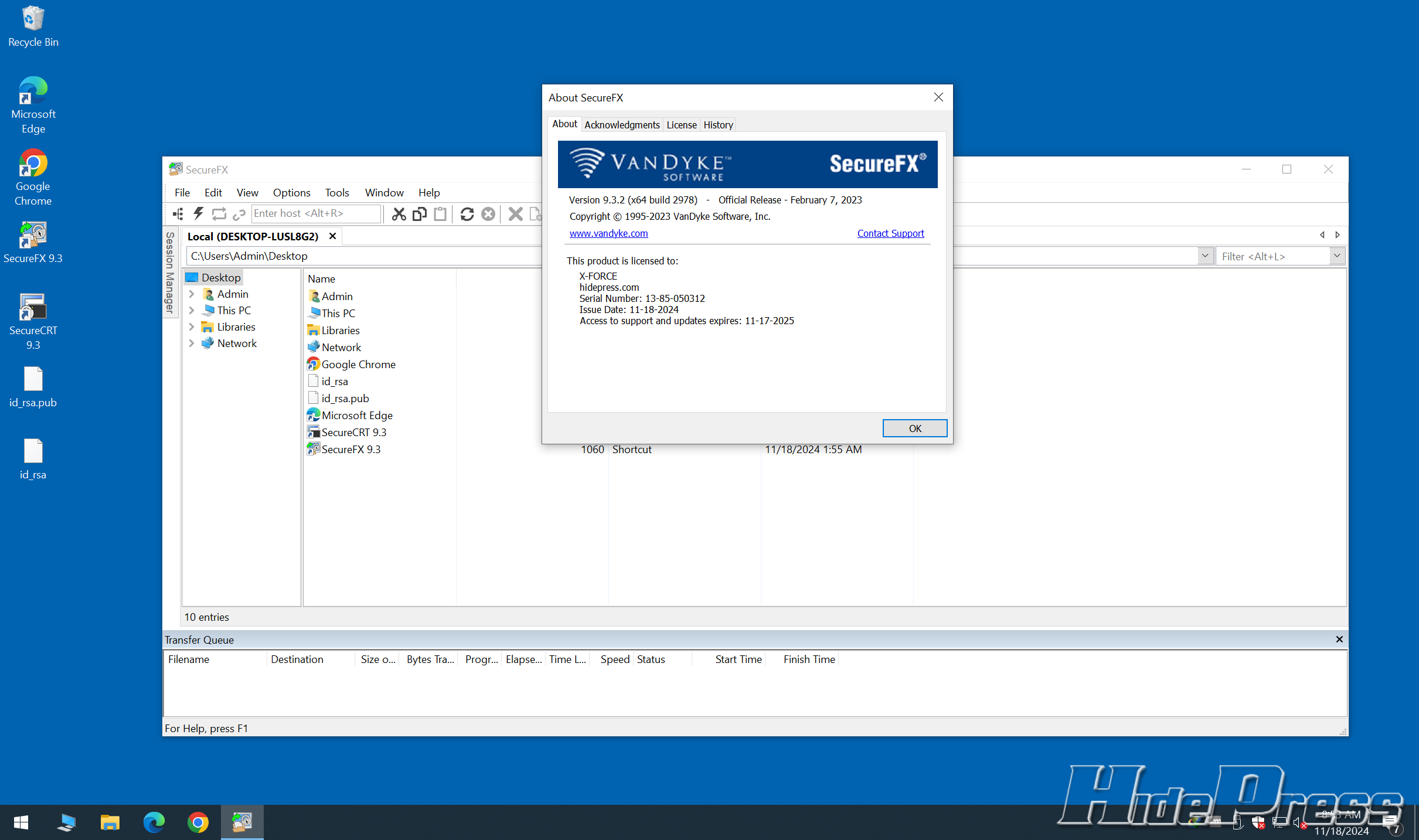
Task: Switch to the License tab
Action: (681, 125)
